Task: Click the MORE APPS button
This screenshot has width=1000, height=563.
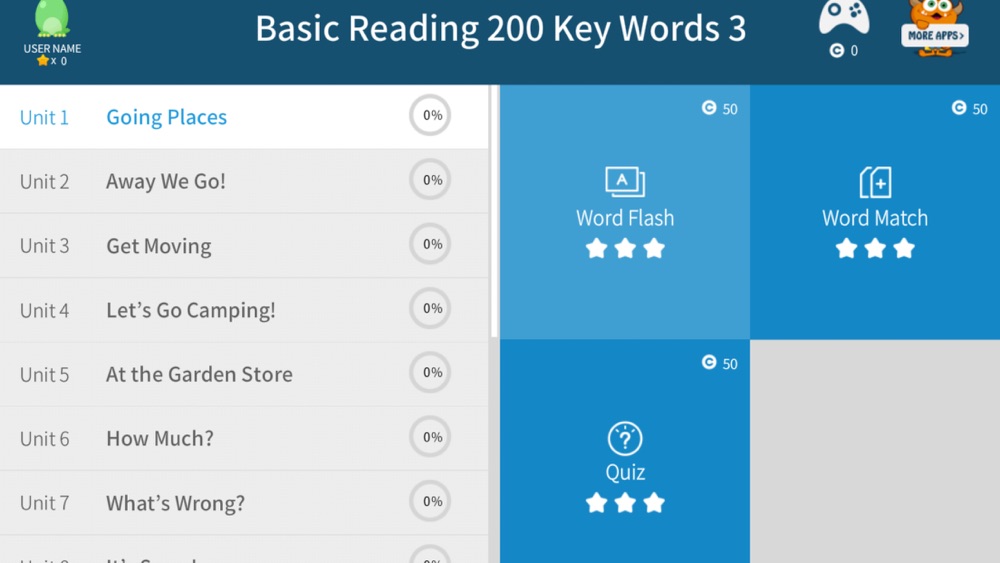Action: click(x=935, y=35)
